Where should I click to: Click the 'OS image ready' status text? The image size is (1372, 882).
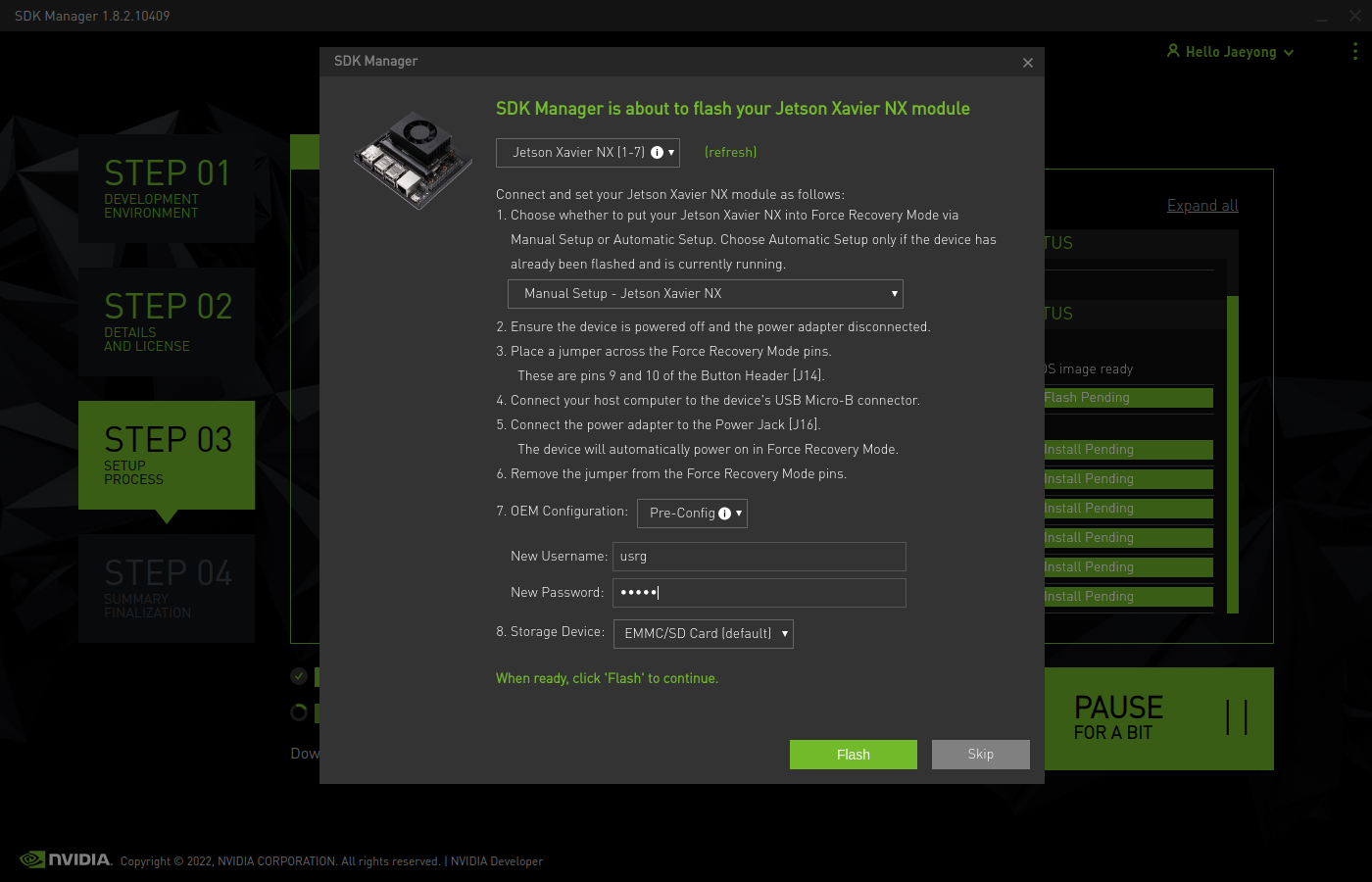[1089, 369]
